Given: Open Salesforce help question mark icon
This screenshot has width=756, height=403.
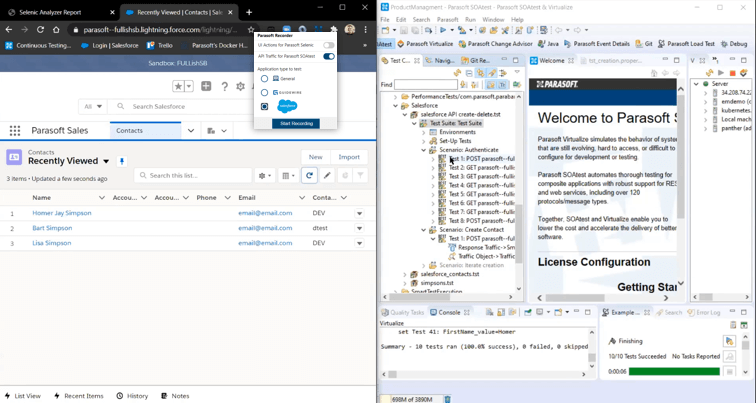Looking at the screenshot, I should pyautogui.click(x=224, y=86).
